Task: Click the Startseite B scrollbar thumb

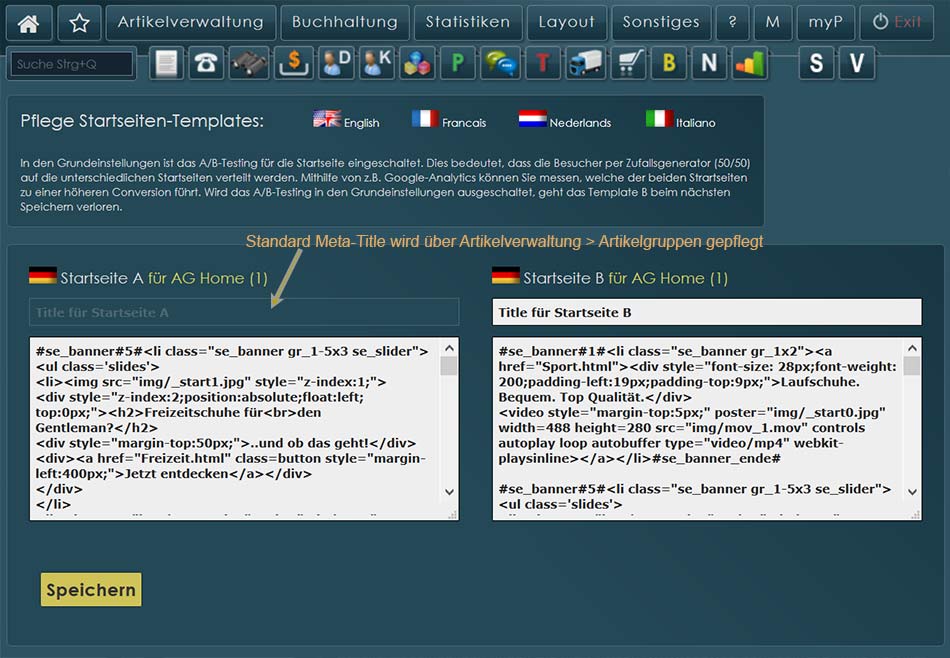Action: (912, 366)
